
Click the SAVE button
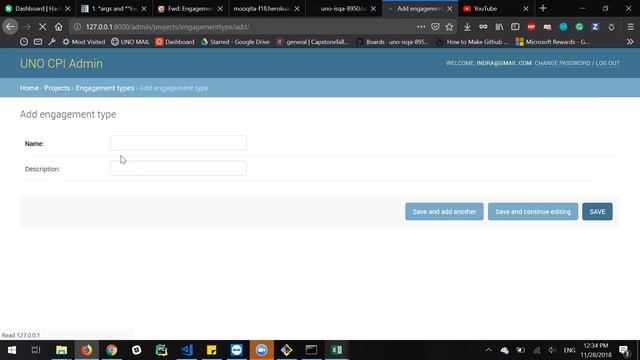(597, 211)
